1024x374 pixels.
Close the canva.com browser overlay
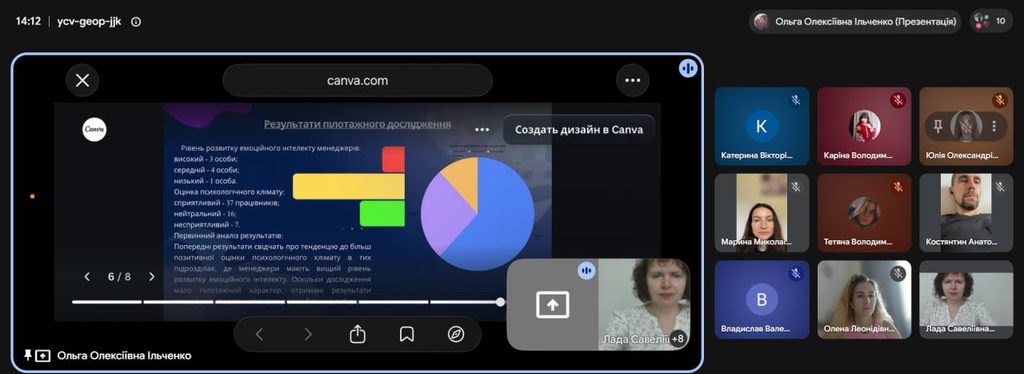click(82, 81)
